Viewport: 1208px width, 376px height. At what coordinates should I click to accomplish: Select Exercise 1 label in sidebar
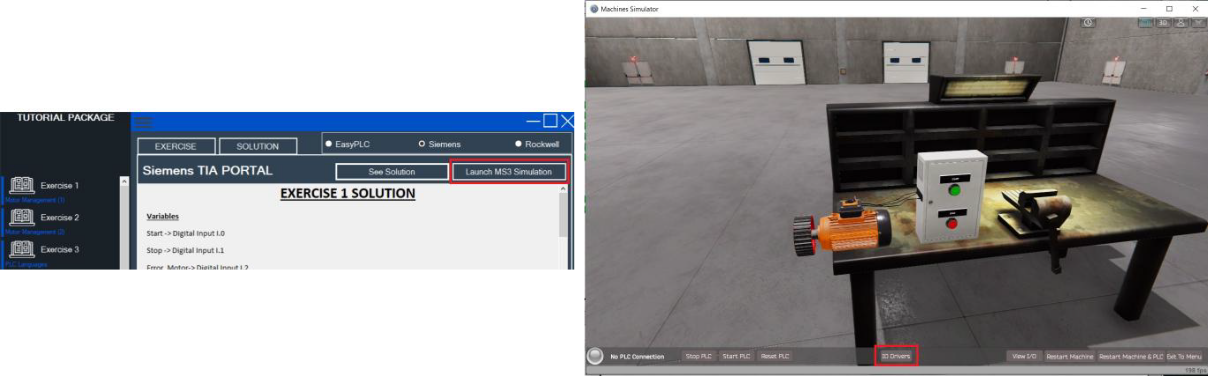point(60,186)
